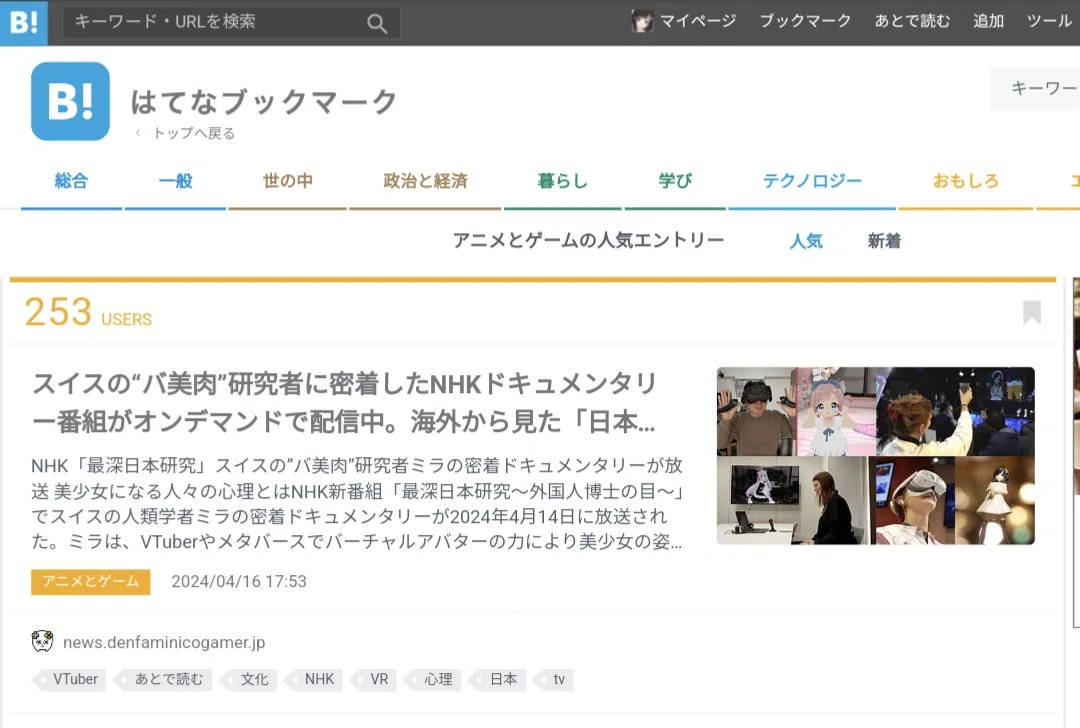The height and width of the screenshot is (728, 1080).
Task: Click the VR tag
Action: (375, 680)
